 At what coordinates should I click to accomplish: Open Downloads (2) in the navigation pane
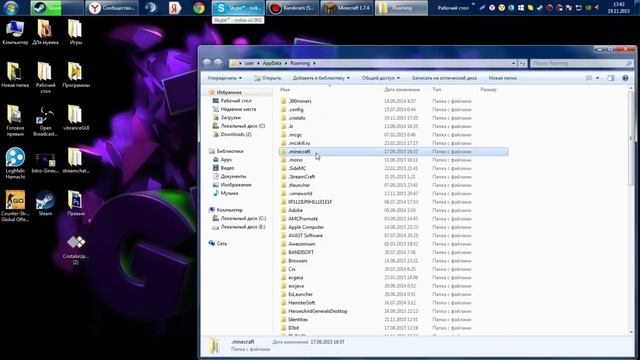(236, 134)
